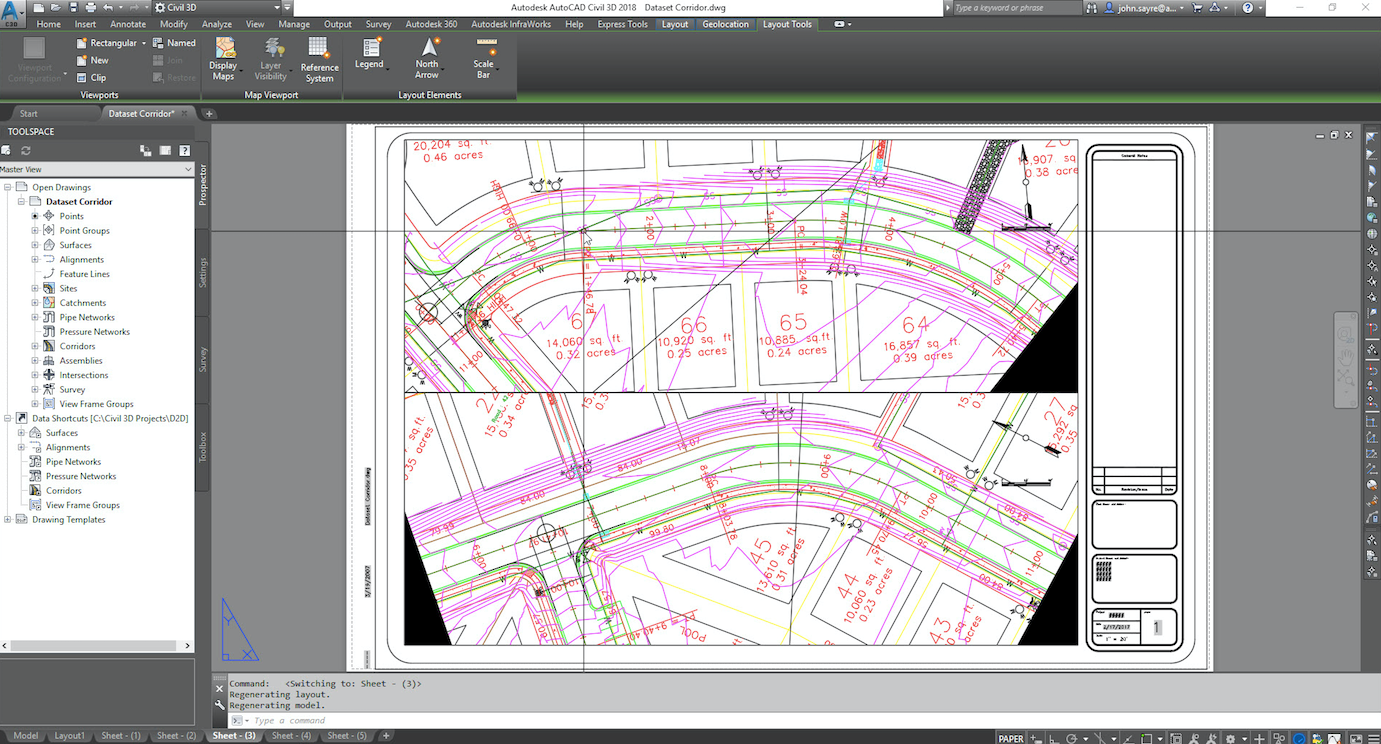The image size is (1381, 744).
Task: Insert a Scale Bar element
Action: [x=483, y=56]
